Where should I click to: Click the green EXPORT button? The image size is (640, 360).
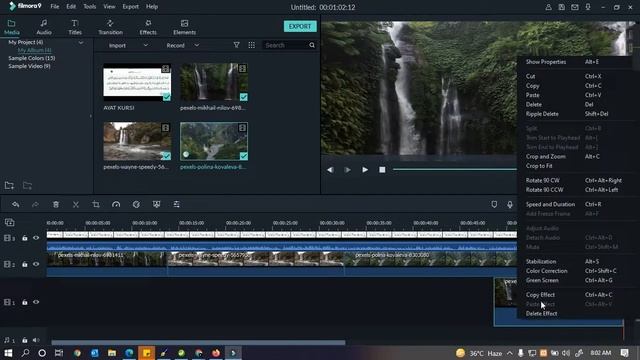click(300, 26)
